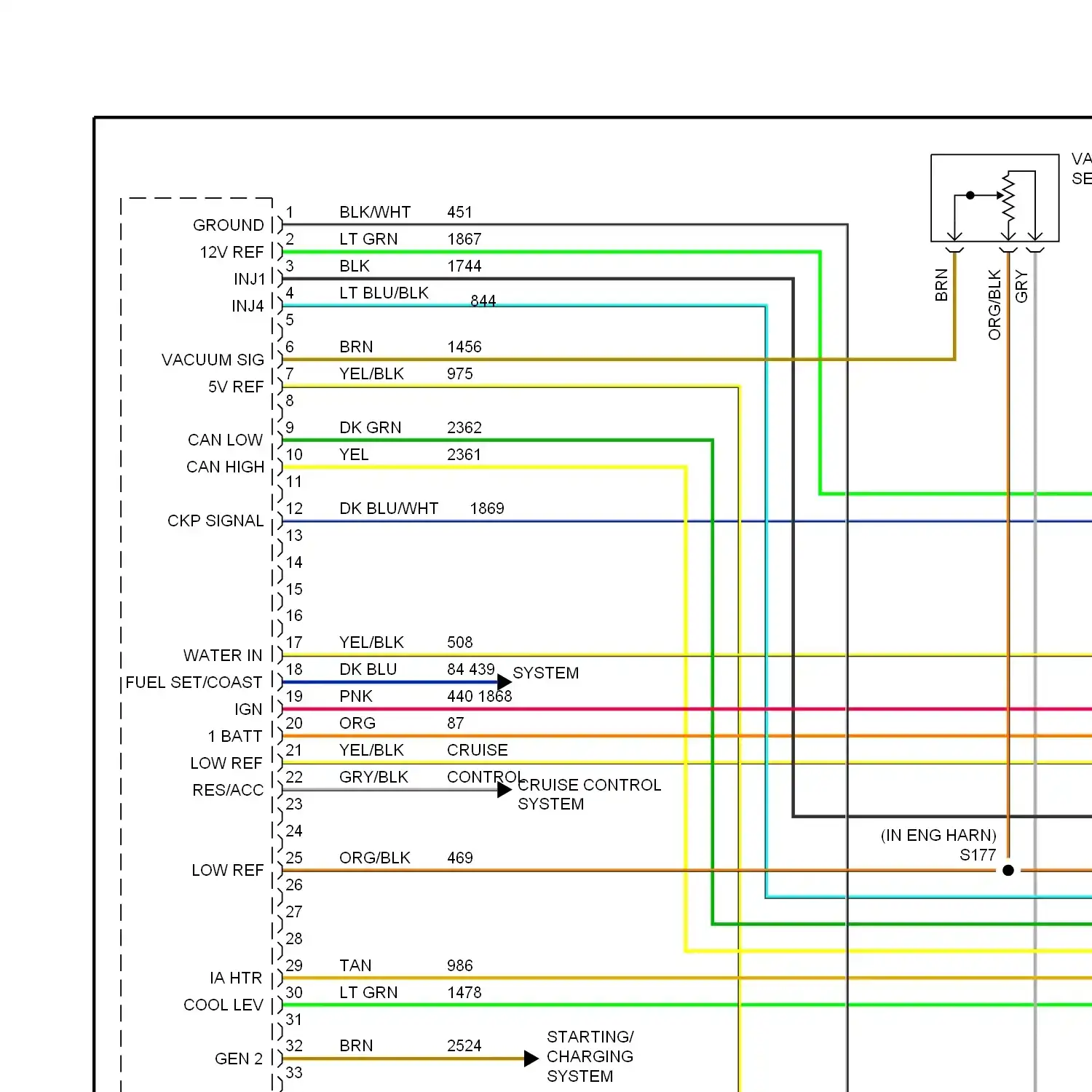
Task: Select circuit number 508
Action: [459, 642]
